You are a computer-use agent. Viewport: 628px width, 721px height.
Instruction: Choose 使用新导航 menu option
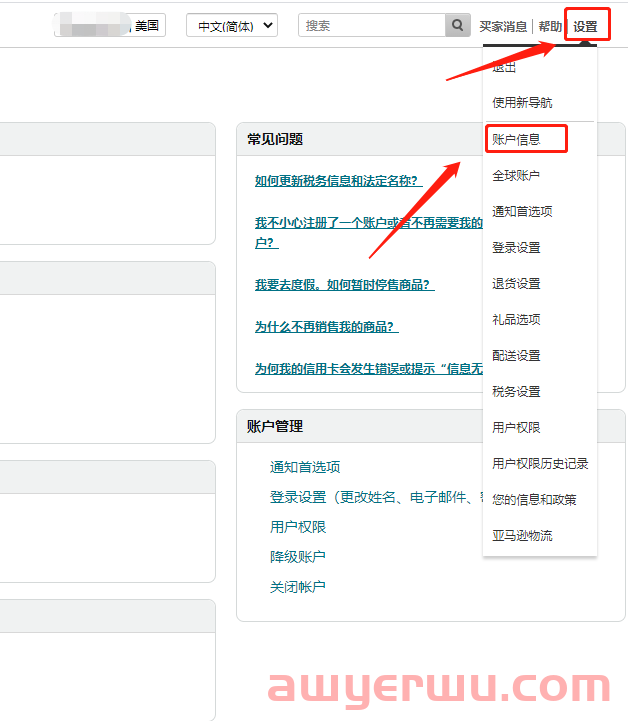522,103
